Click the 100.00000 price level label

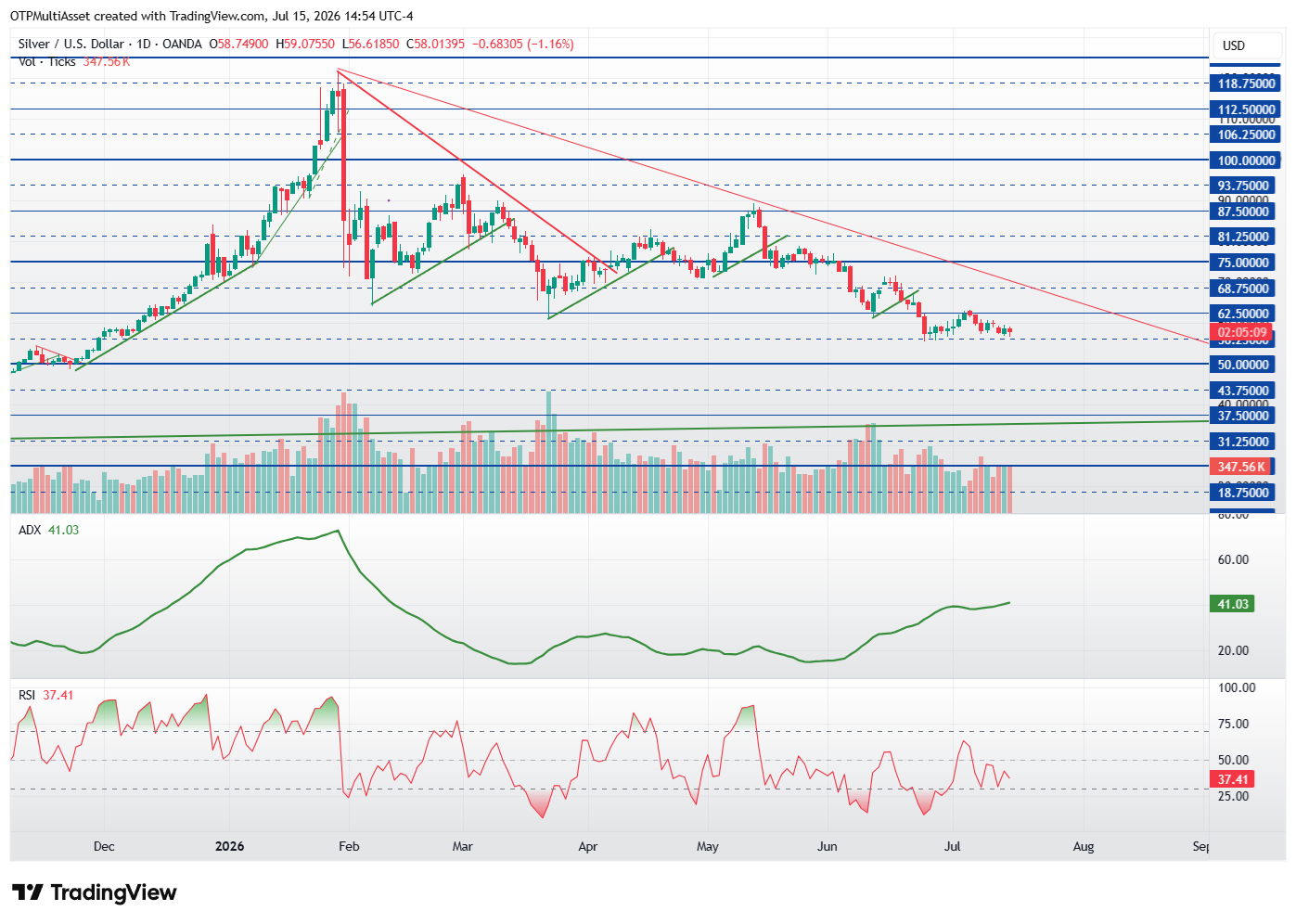click(x=1246, y=160)
